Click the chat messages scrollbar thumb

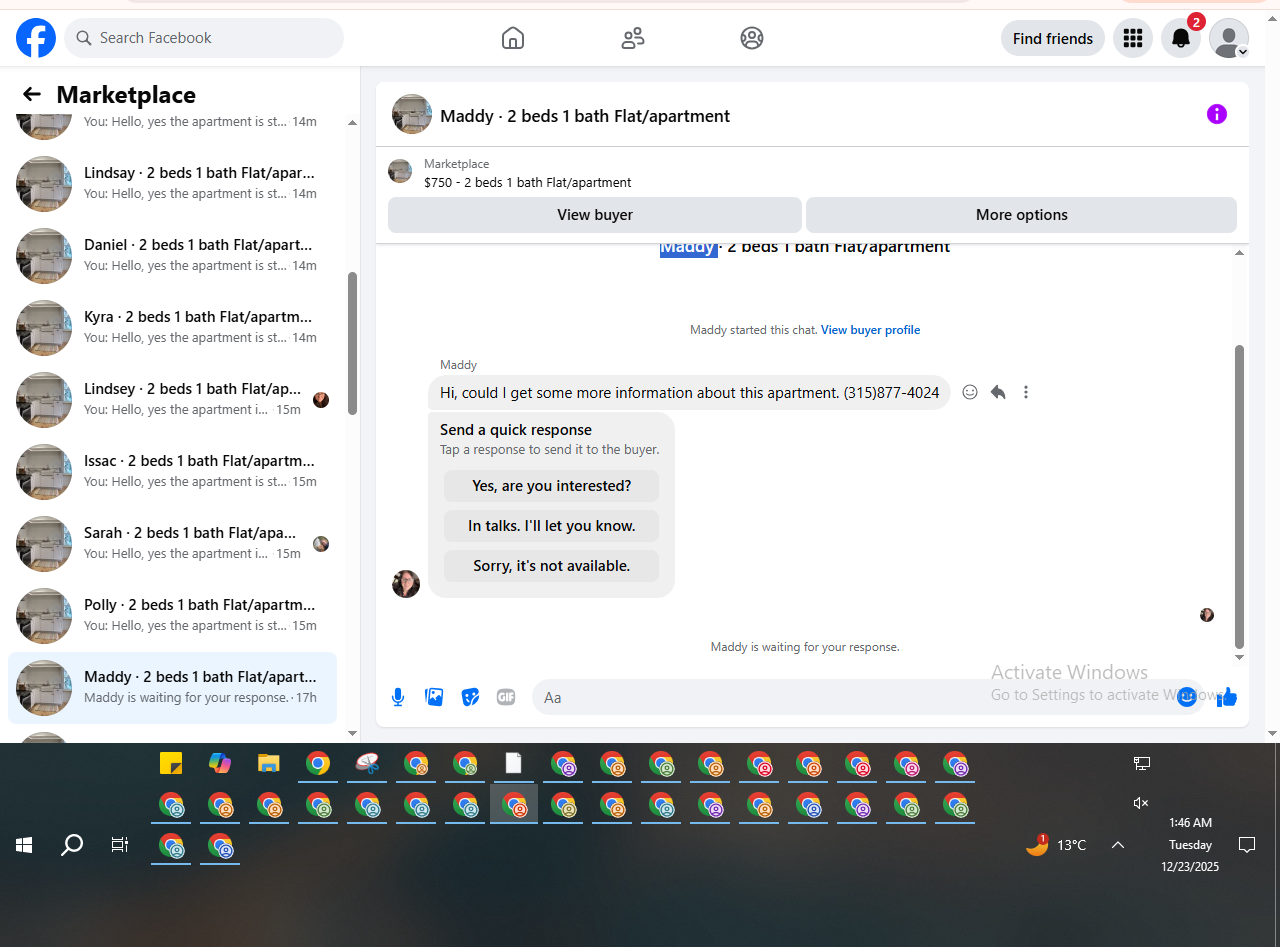tap(1240, 497)
